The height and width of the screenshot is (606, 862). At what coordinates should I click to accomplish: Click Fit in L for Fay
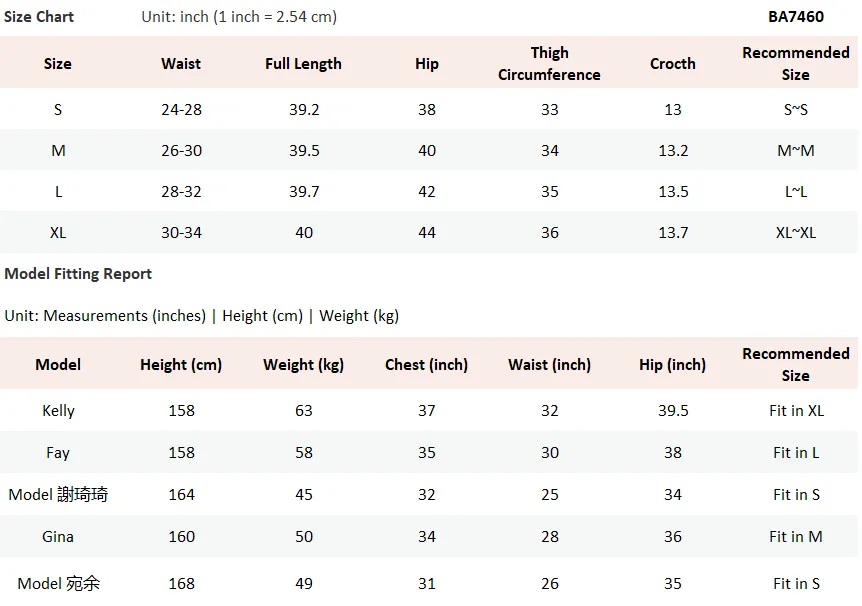tap(795, 453)
